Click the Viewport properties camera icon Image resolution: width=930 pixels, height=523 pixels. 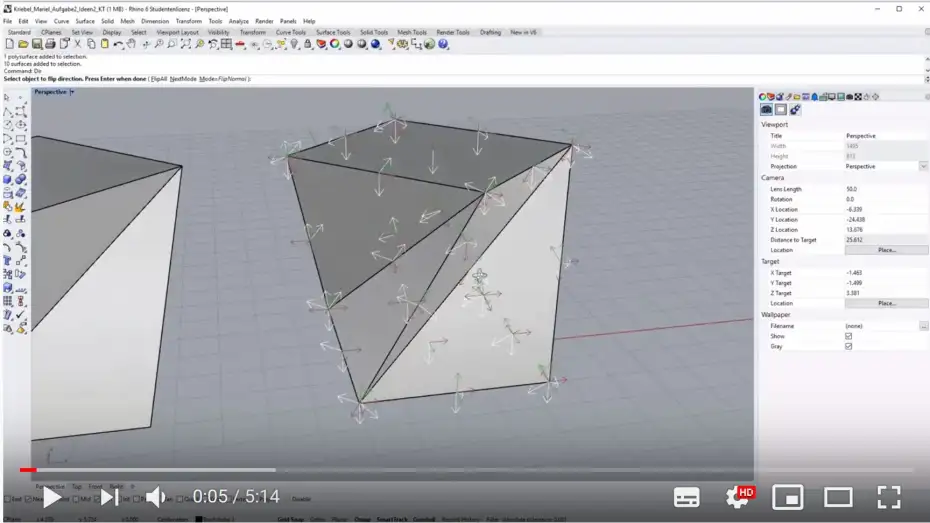pos(766,110)
